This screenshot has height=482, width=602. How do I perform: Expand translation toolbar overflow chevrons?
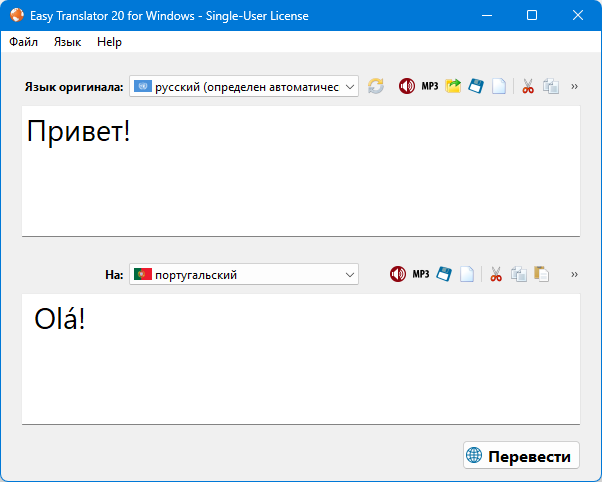click(x=574, y=275)
